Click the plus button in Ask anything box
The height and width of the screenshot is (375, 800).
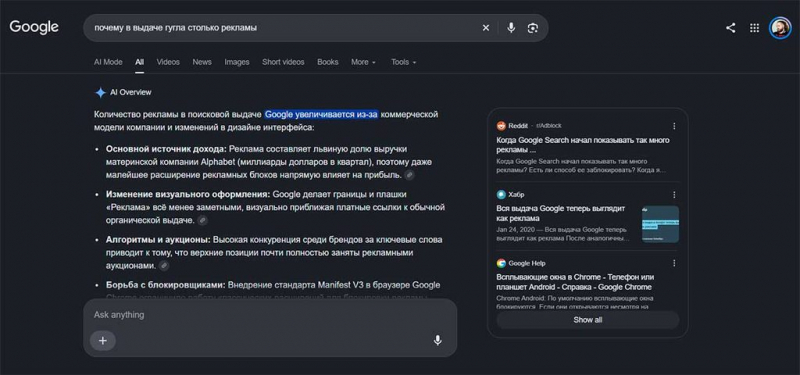coord(103,340)
